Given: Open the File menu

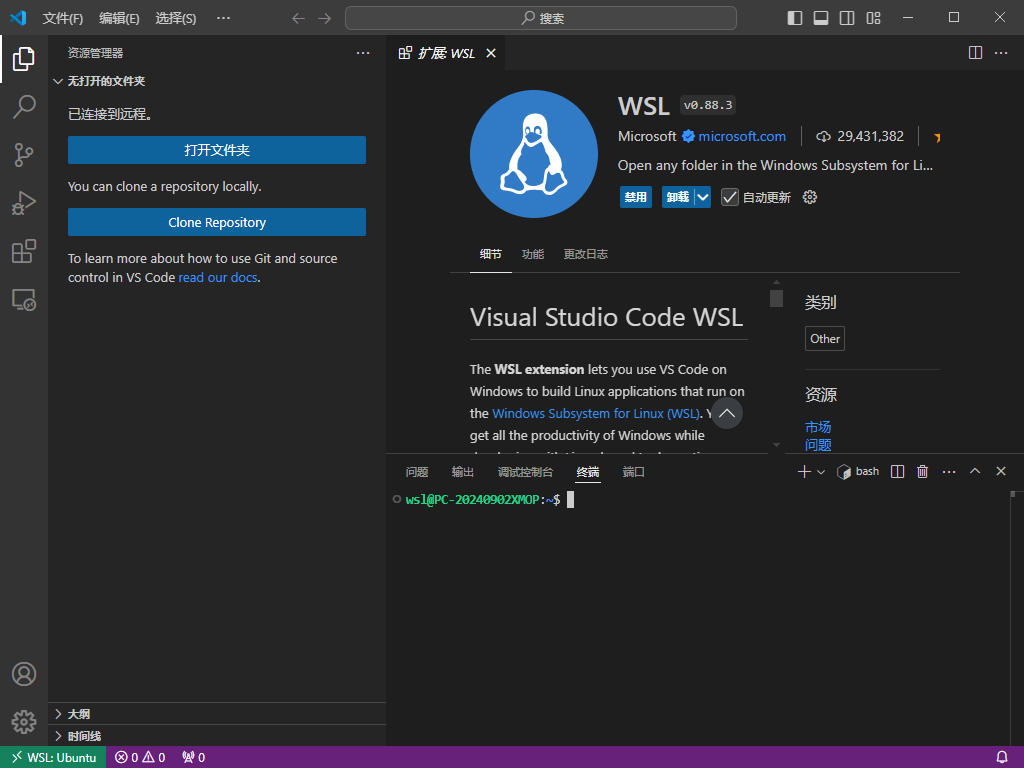Looking at the screenshot, I should click(x=63, y=18).
